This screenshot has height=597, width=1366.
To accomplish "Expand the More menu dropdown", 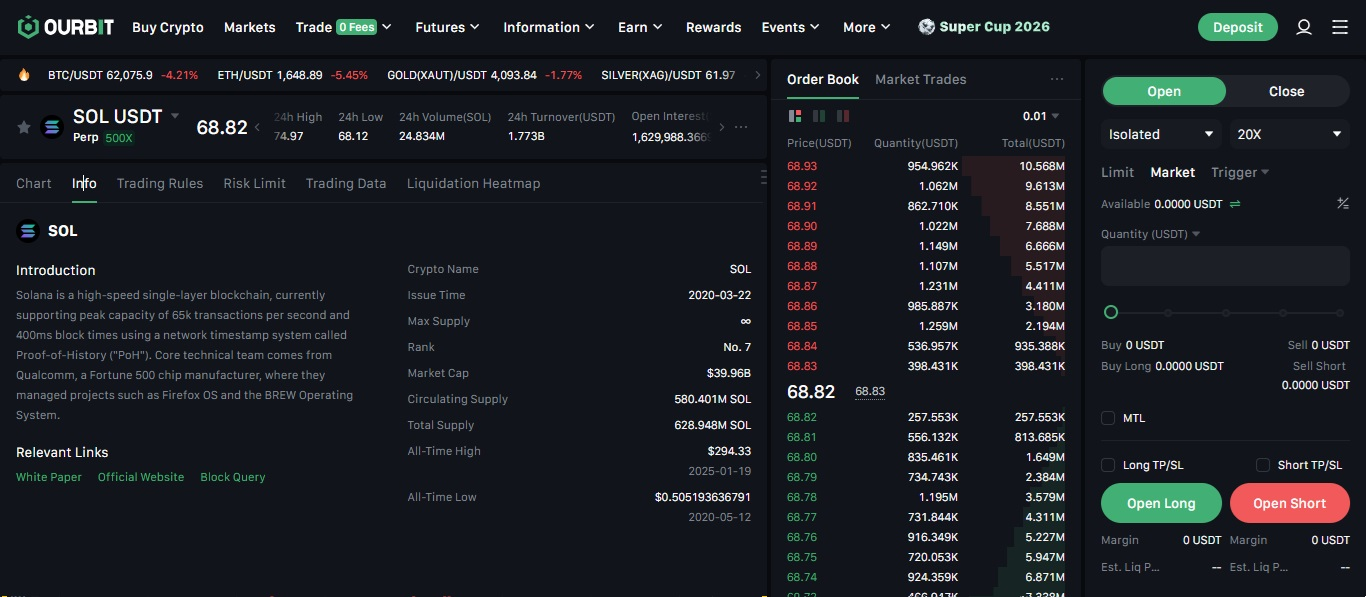I will 867,27.
